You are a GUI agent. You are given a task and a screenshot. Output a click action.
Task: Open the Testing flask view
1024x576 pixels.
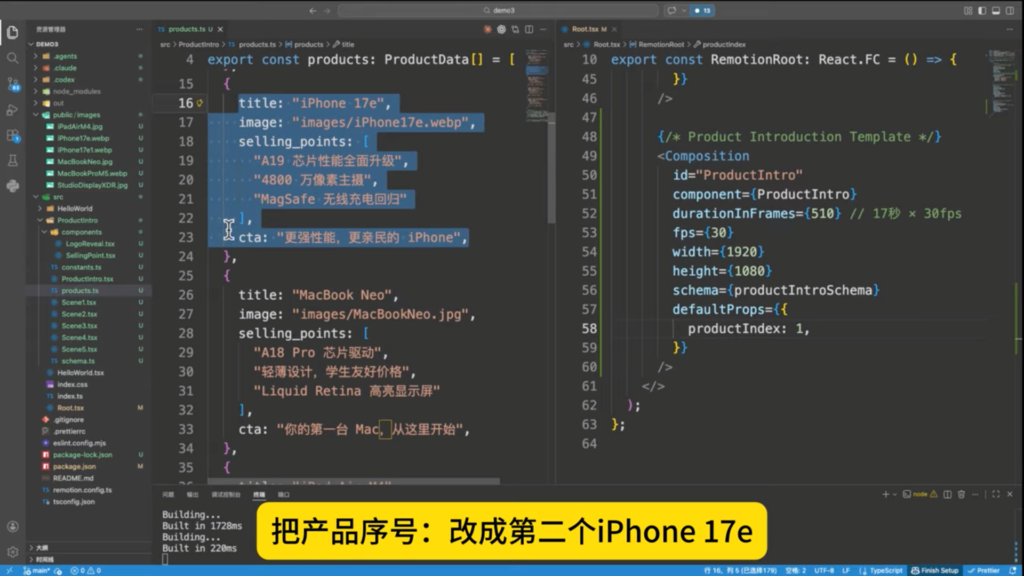click(12, 161)
